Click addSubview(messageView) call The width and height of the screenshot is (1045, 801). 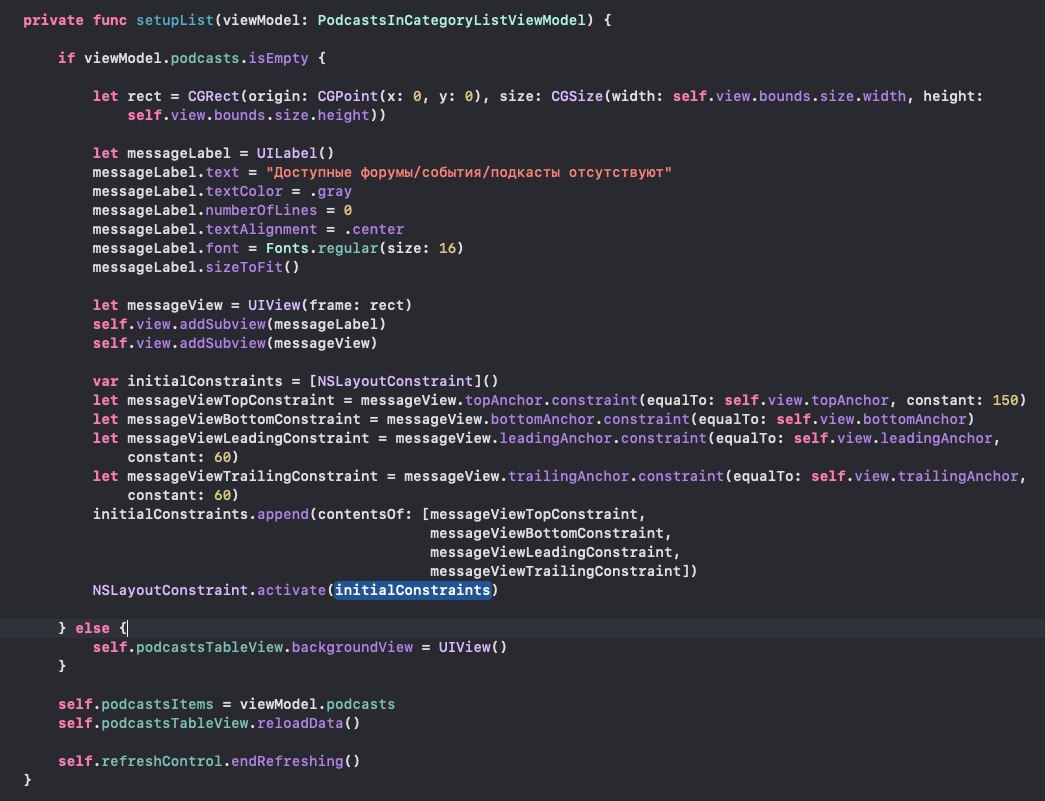(x=279, y=343)
